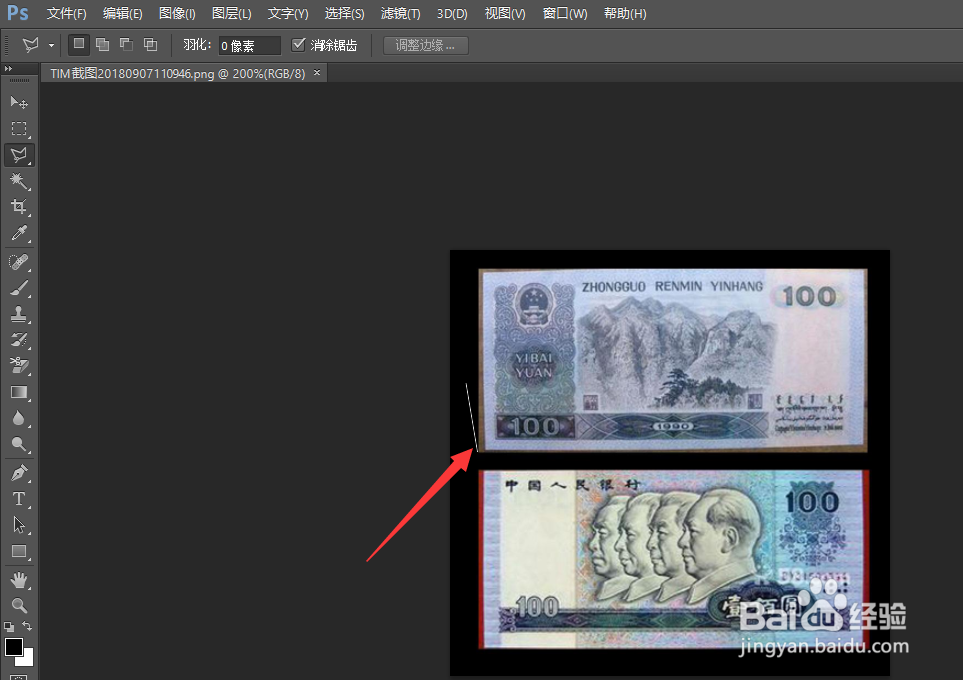Select the Dodge tool

18,444
